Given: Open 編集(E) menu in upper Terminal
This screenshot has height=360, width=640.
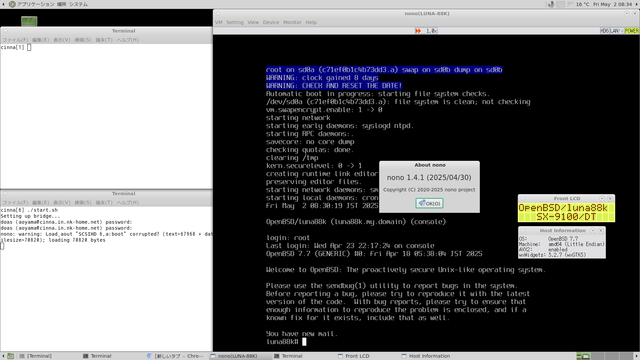Looking at the screenshot, I should point(40,40).
